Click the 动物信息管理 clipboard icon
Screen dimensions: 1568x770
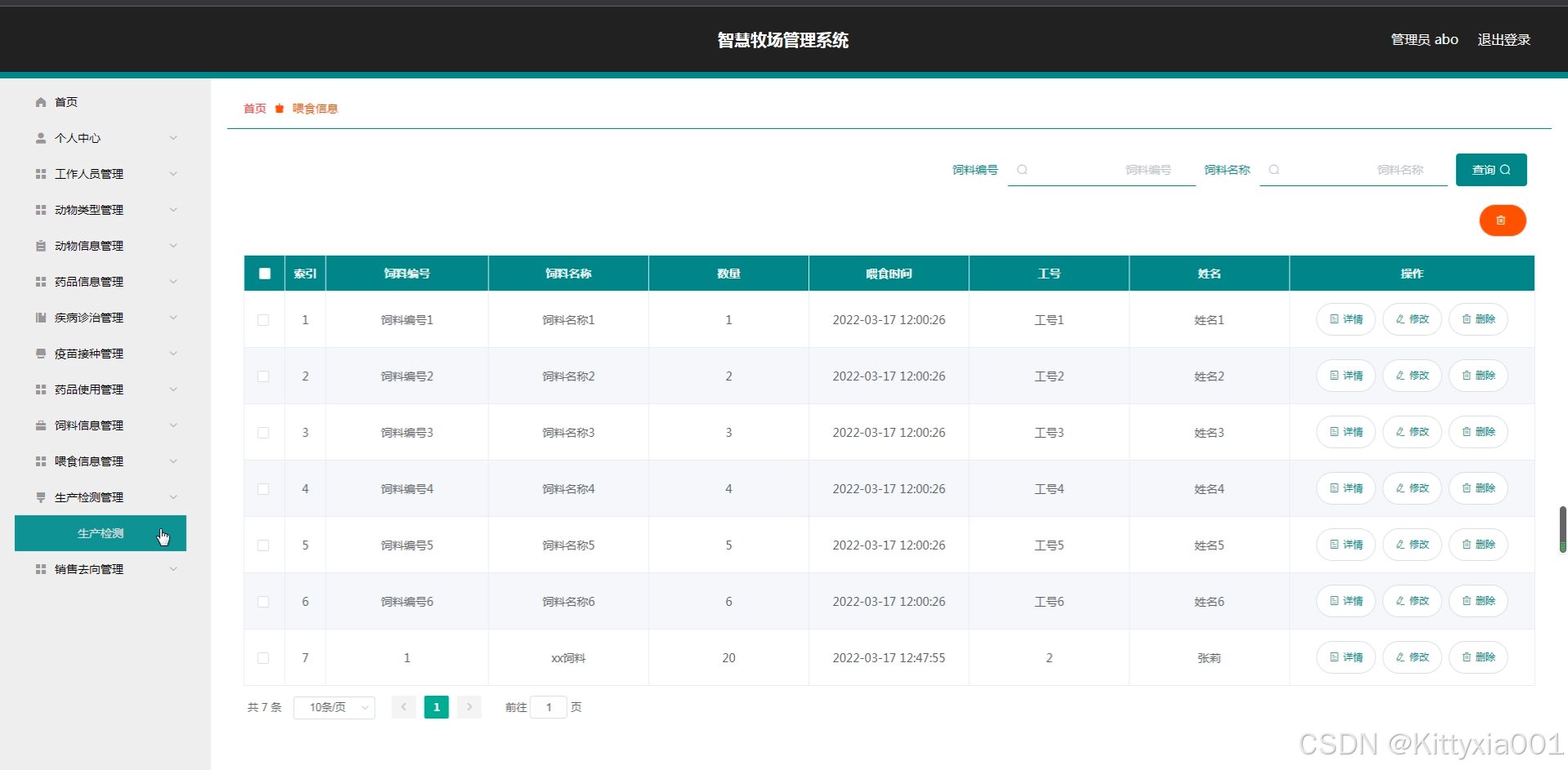(41, 246)
